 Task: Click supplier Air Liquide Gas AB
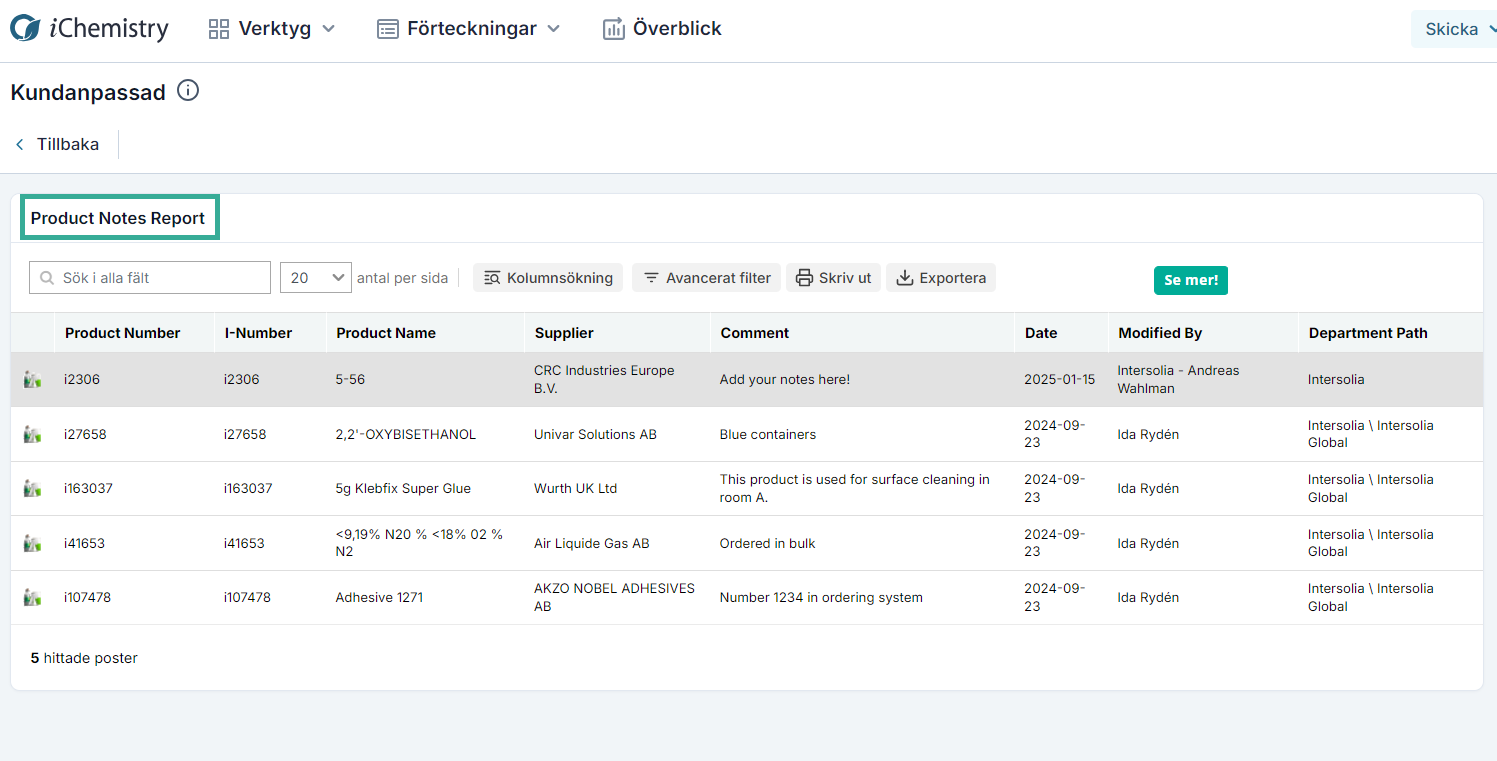591,543
